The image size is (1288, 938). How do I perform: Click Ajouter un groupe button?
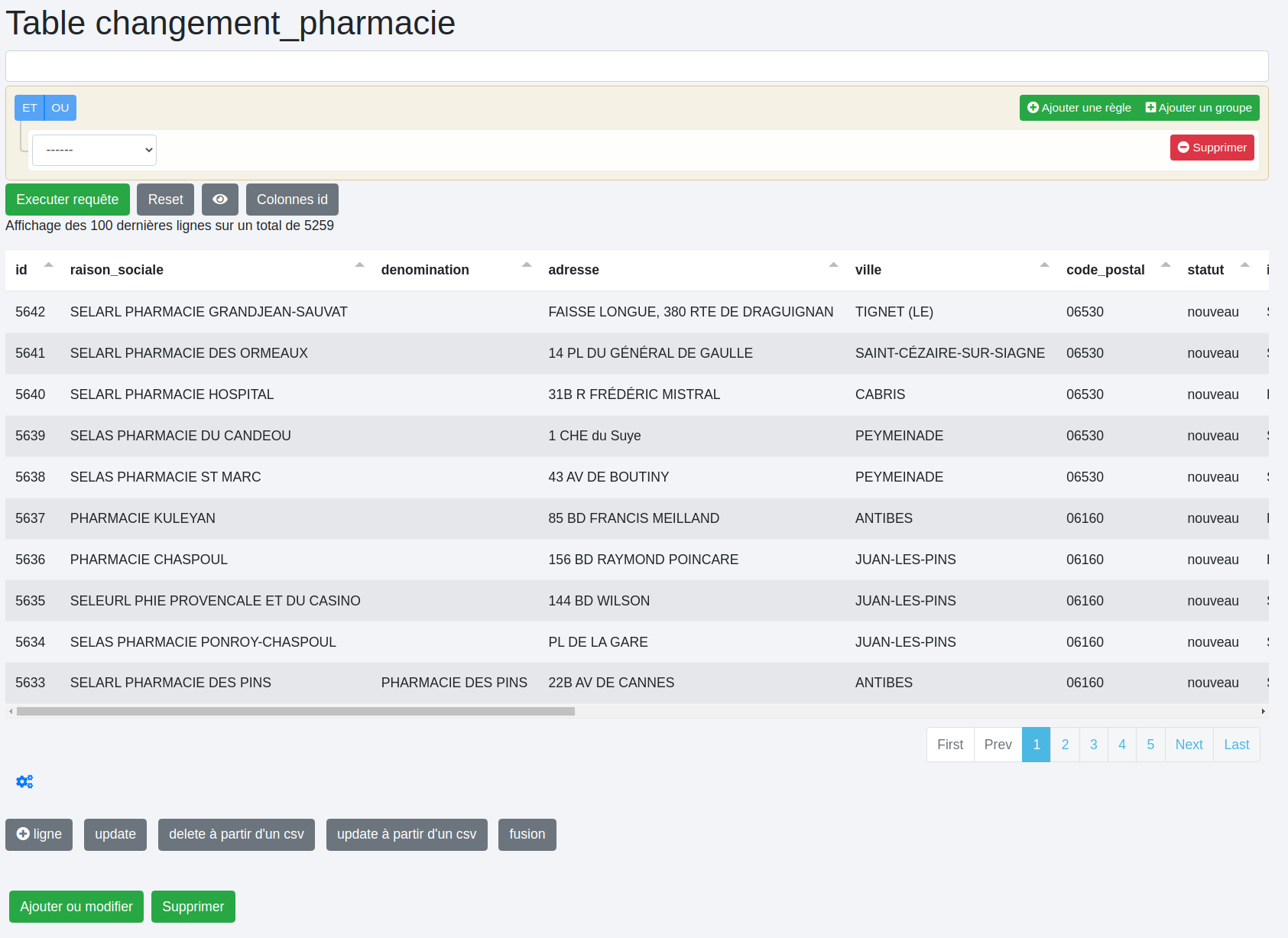pyautogui.click(x=1199, y=108)
